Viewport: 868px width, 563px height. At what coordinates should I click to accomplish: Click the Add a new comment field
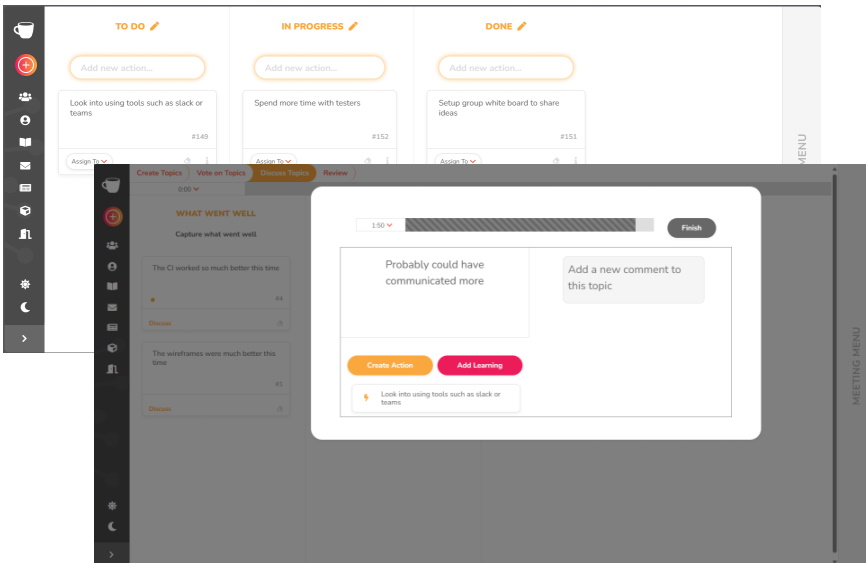click(x=633, y=279)
